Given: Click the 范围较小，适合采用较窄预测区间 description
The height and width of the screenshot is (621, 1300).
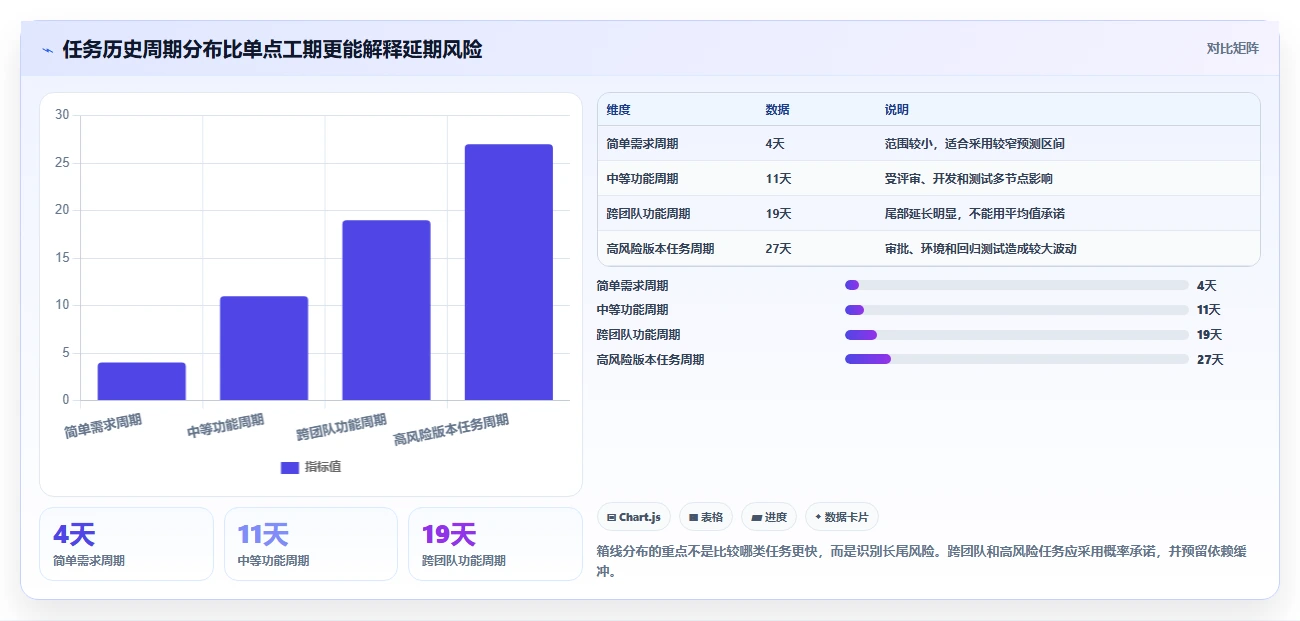Looking at the screenshot, I should point(975,144).
